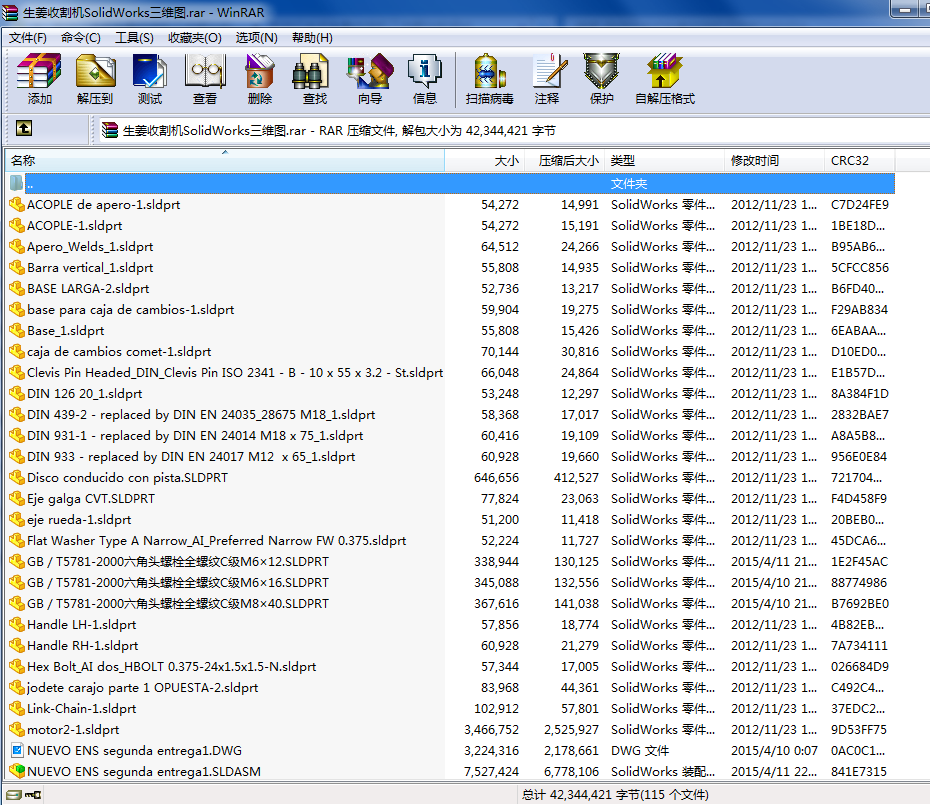930x805 pixels.
Task: Click icon of DIN 126 20_1.sldprt
Action: coord(17,393)
